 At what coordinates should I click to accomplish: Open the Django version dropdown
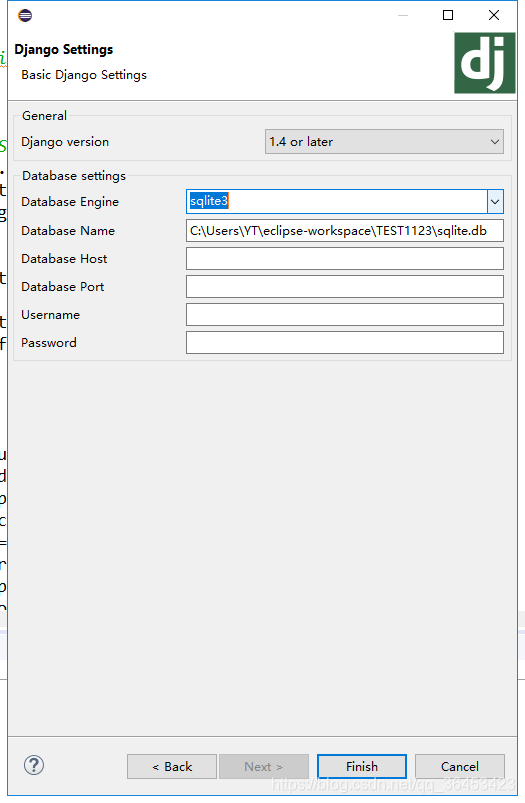click(384, 141)
